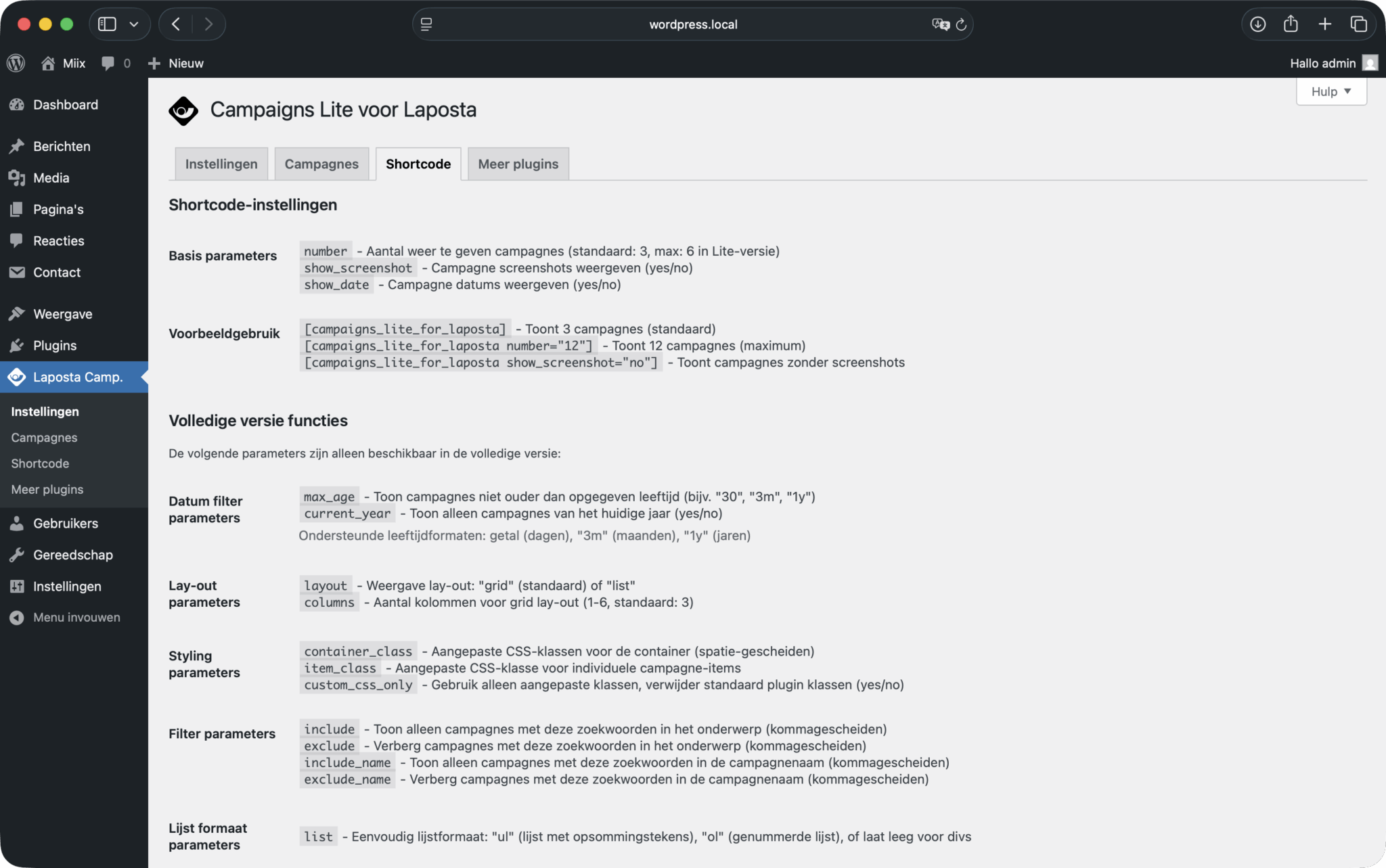Click the Miix home icon
The image size is (1386, 868).
click(x=48, y=63)
